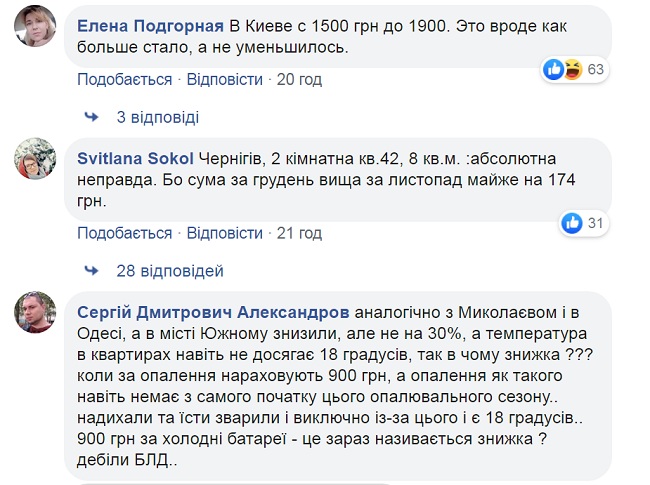Expand the 3 відповіді replies thread
Viewport: 650px width, 485px height.
pos(158,117)
